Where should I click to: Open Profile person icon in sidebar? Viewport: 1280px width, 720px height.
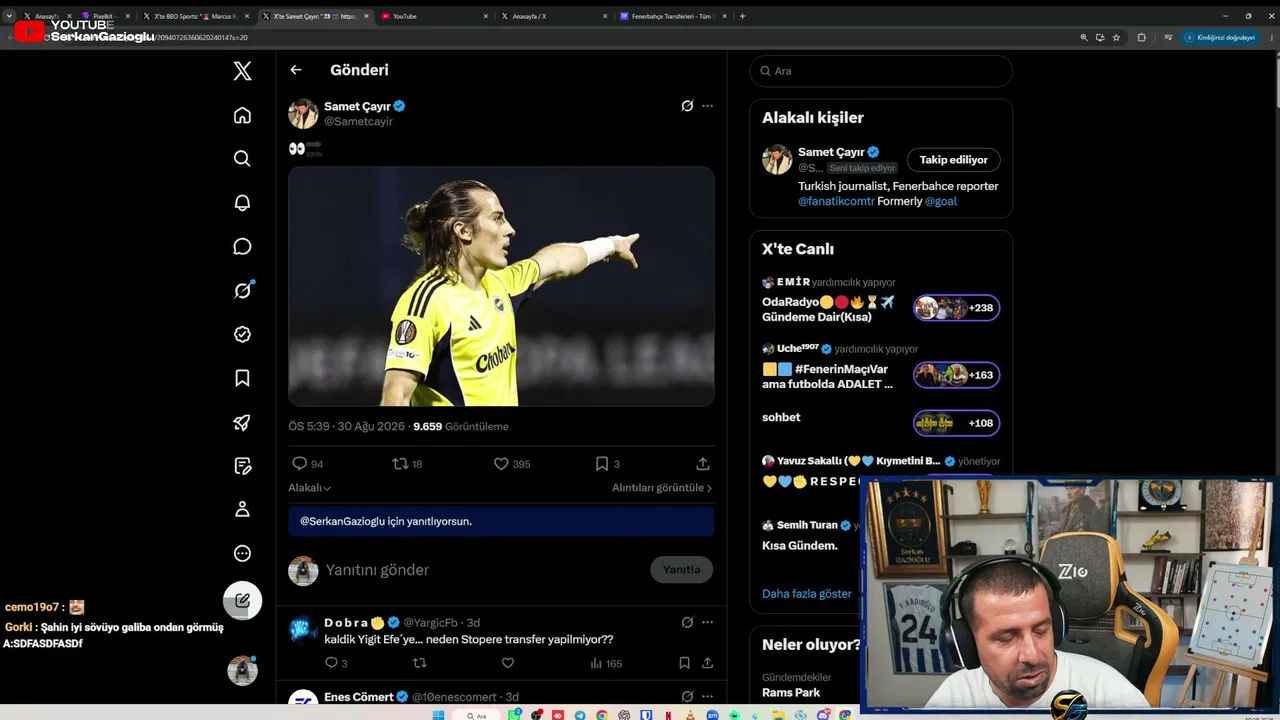[242, 510]
